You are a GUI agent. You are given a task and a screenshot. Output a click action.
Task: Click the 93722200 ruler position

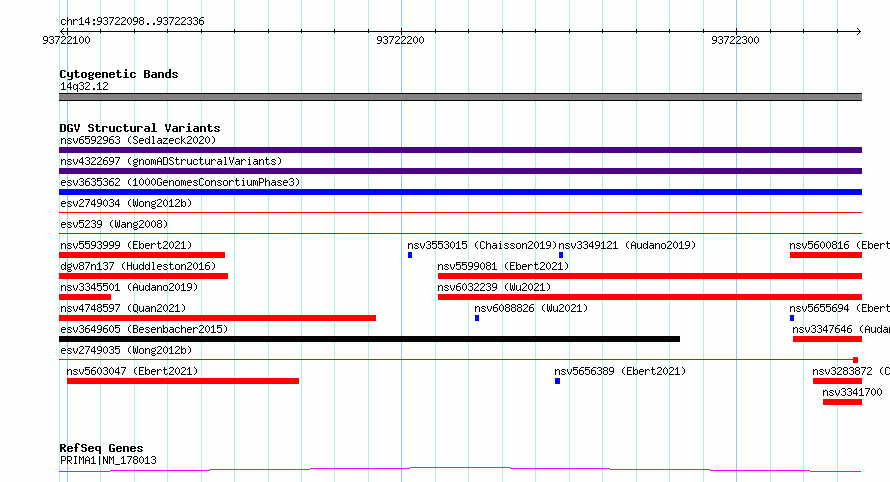click(400, 40)
